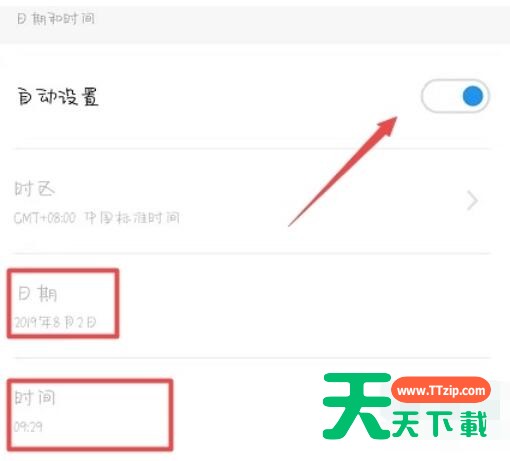The width and height of the screenshot is (510, 461).
Task: Click the time value 09:29
Action: tap(28, 426)
